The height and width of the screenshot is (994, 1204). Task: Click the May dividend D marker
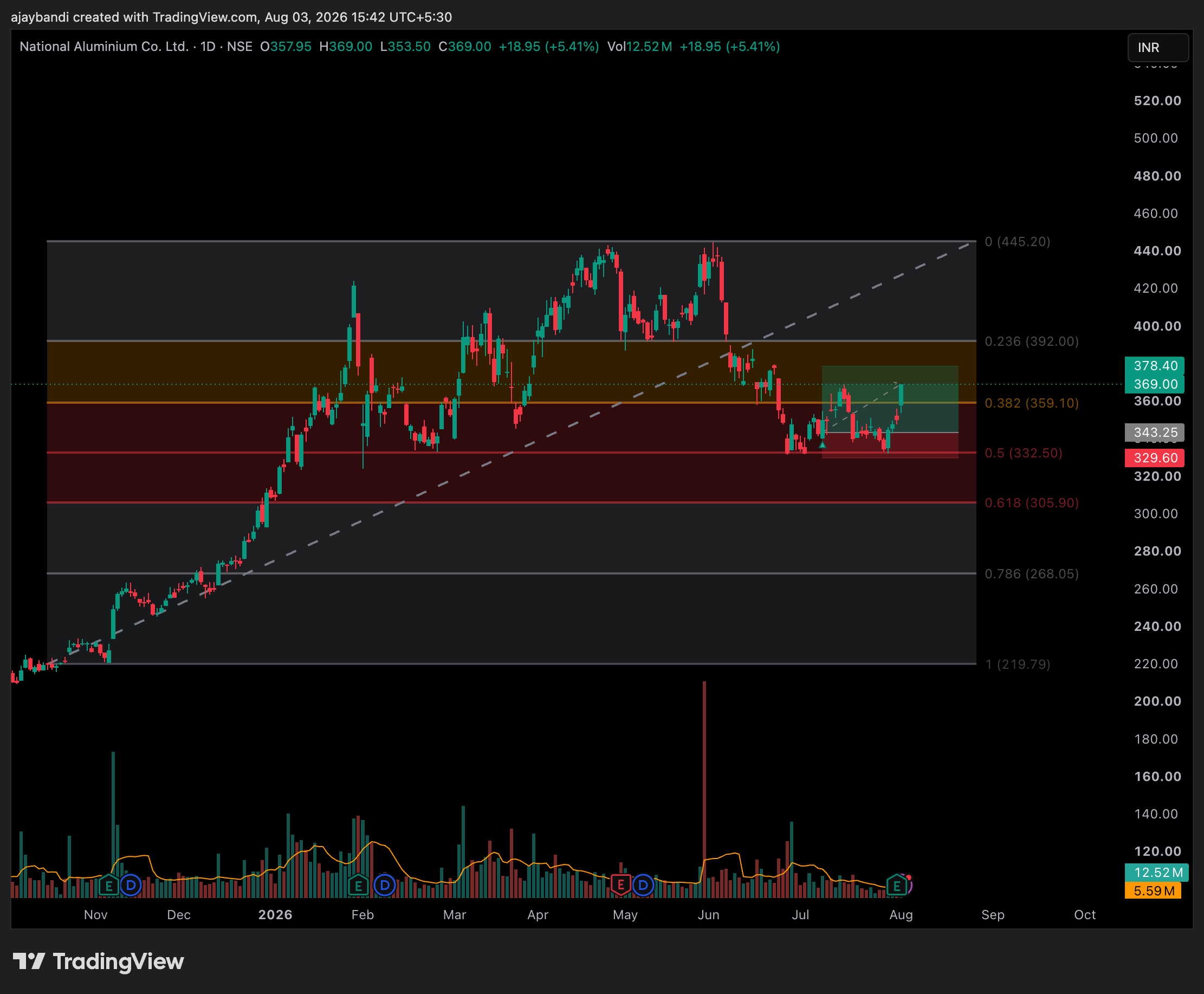pyautogui.click(x=643, y=886)
